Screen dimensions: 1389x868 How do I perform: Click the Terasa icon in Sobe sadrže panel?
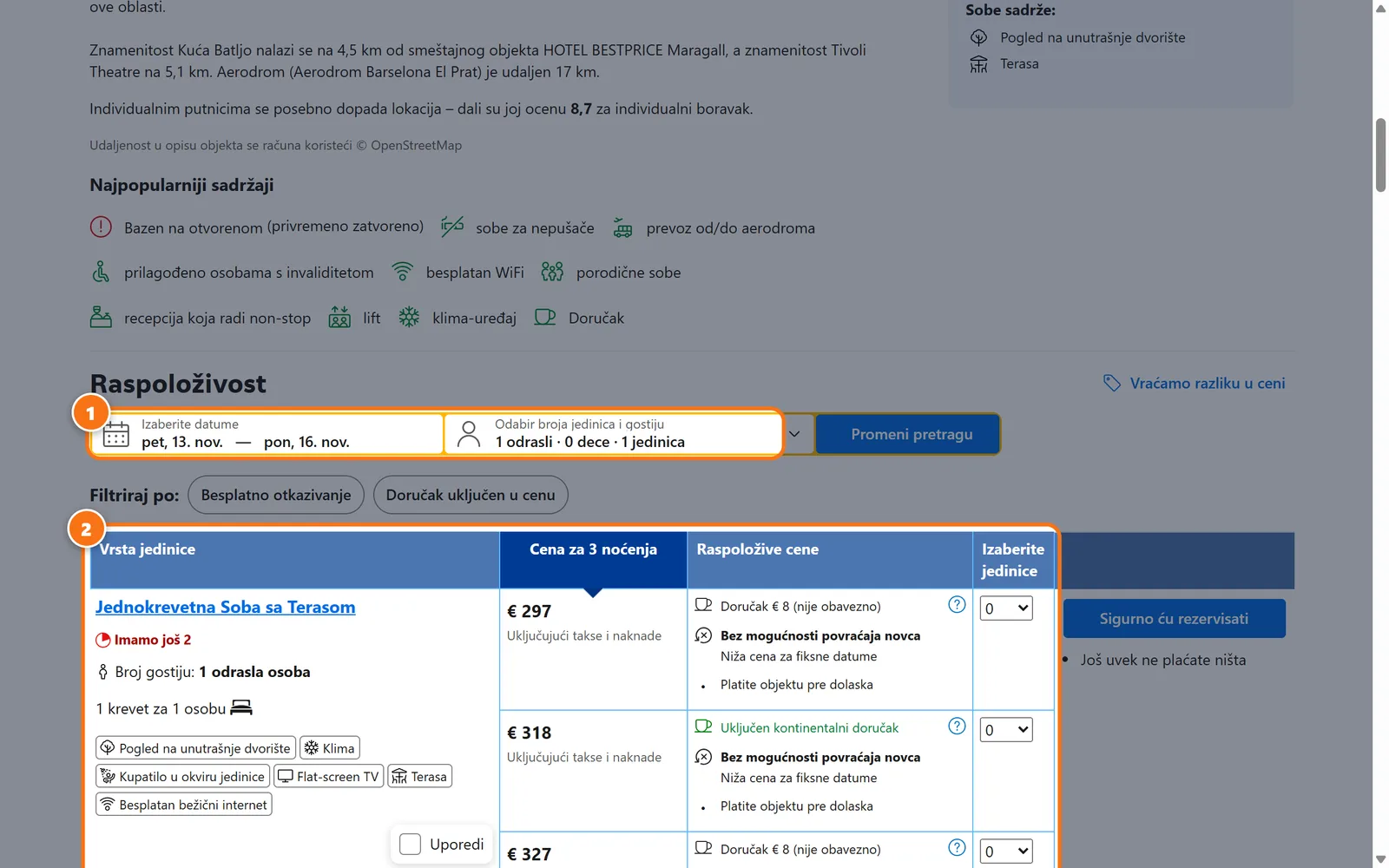coord(978,64)
